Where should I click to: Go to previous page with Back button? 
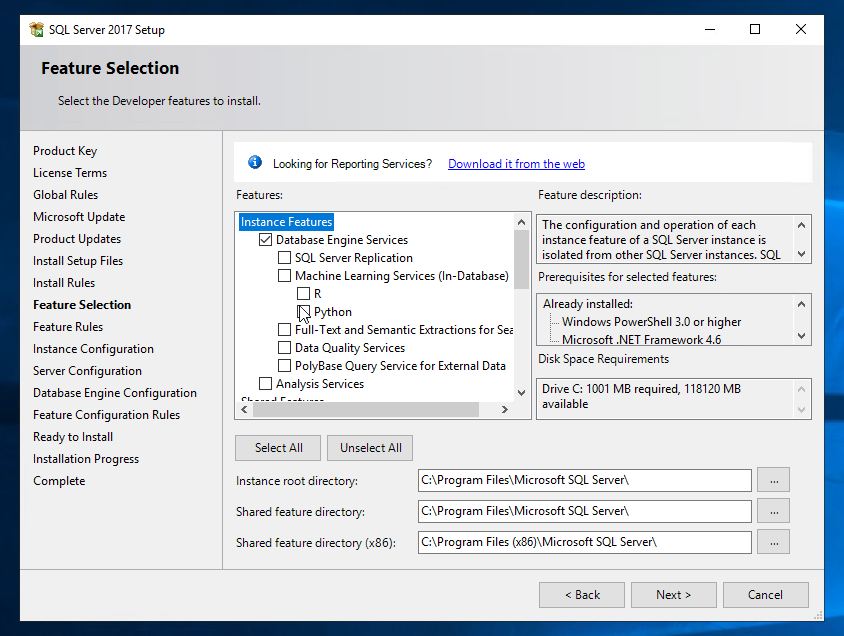(x=582, y=595)
